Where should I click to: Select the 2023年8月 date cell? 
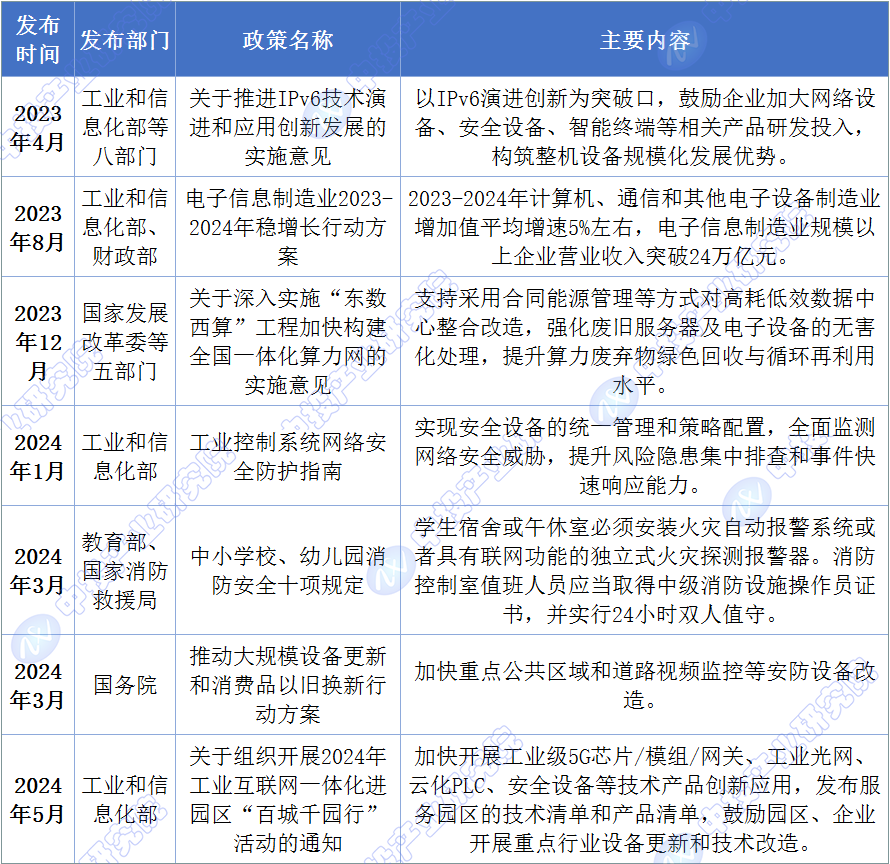[x=38, y=228]
